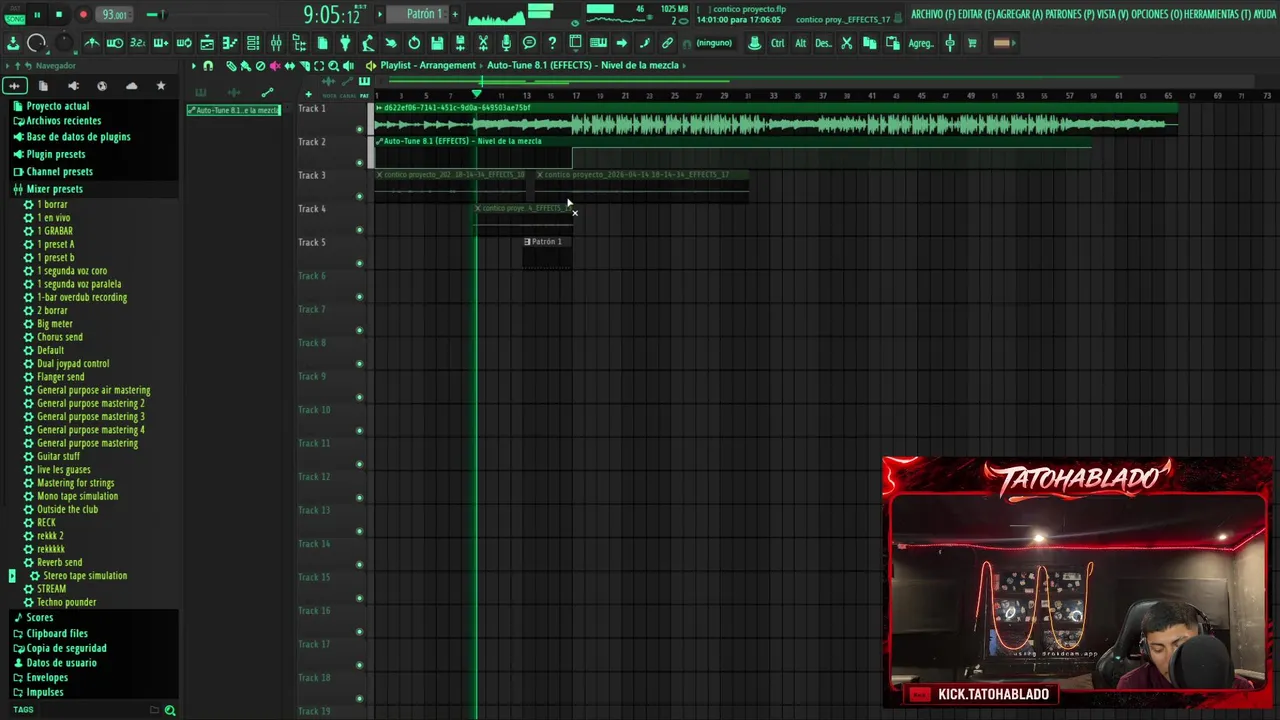Select the audio browser tab icon
Viewport: 1280px width, 720px height.
tap(14, 86)
